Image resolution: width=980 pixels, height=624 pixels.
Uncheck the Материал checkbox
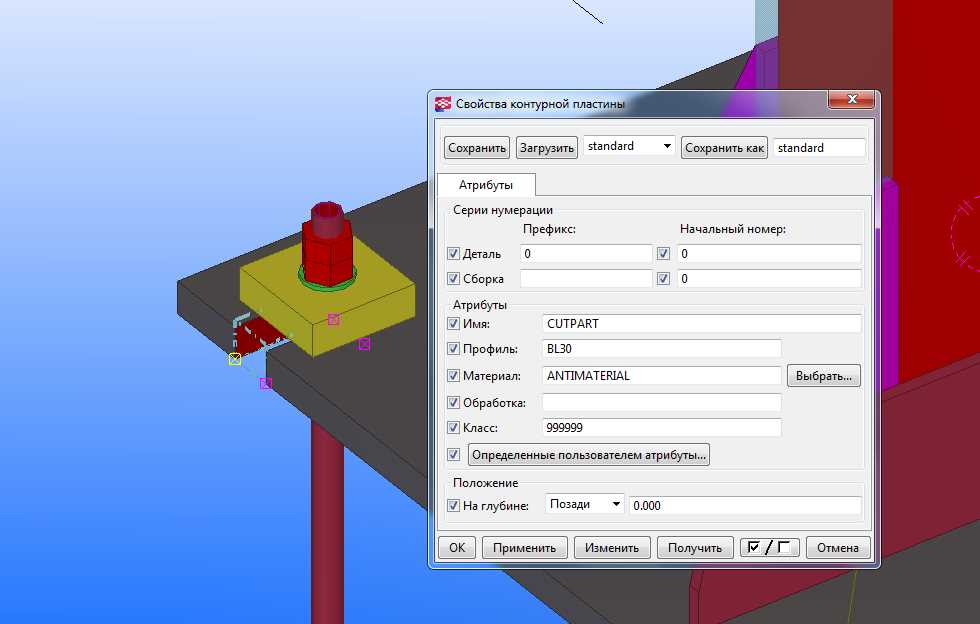(x=454, y=376)
